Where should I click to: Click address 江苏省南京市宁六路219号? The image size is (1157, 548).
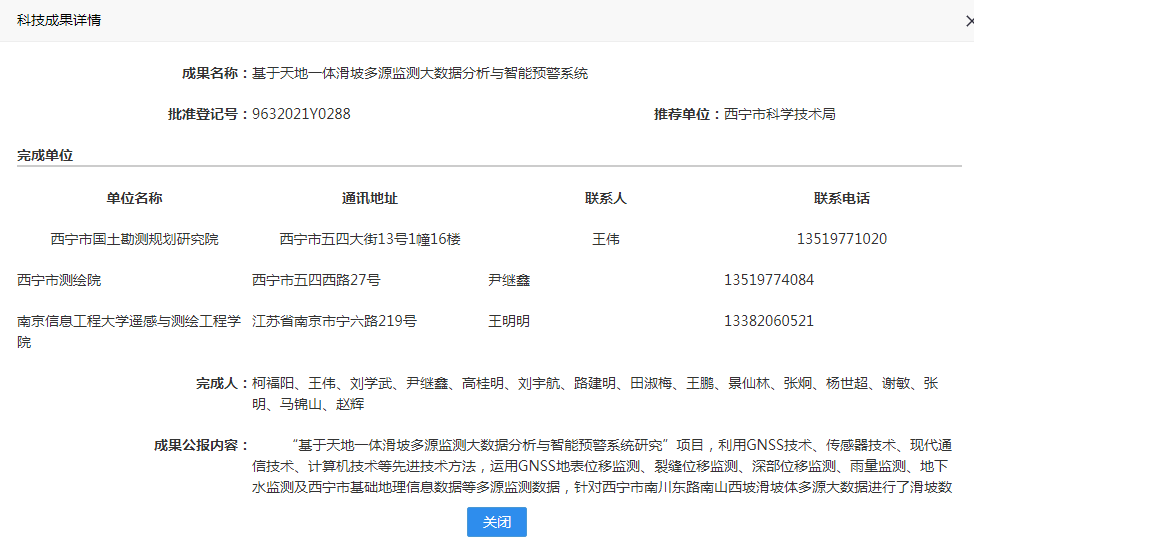(334, 321)
